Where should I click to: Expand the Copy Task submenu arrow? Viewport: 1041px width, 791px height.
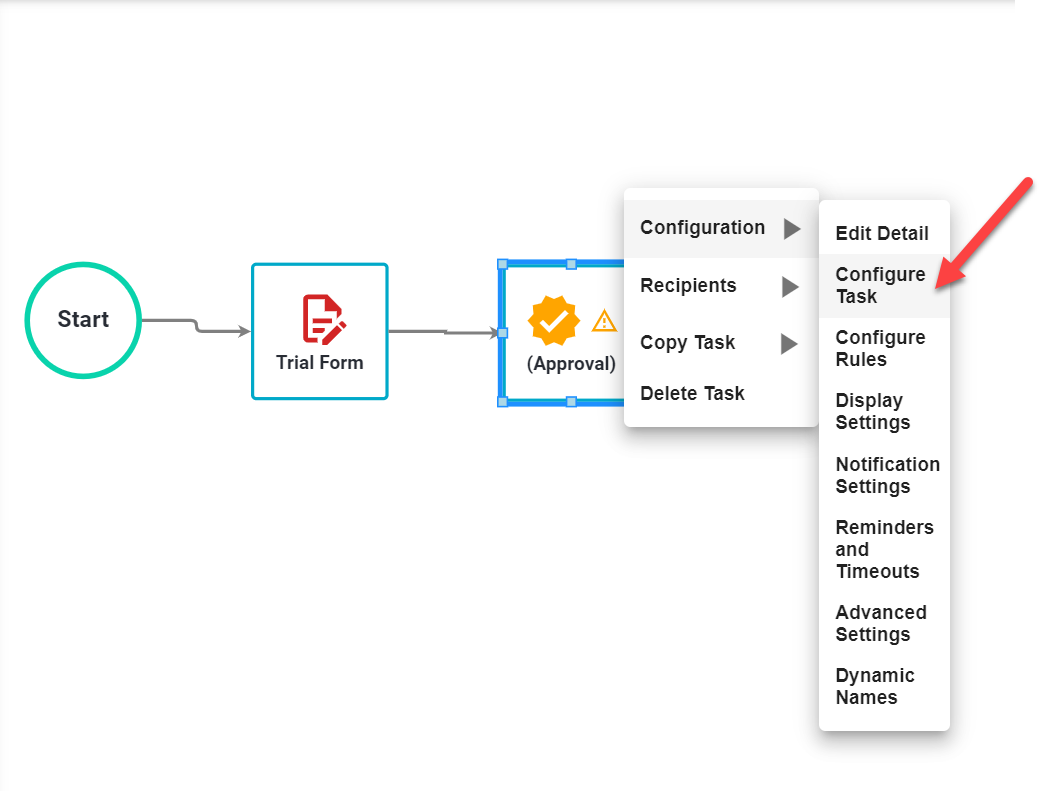[x=789, y=344]
